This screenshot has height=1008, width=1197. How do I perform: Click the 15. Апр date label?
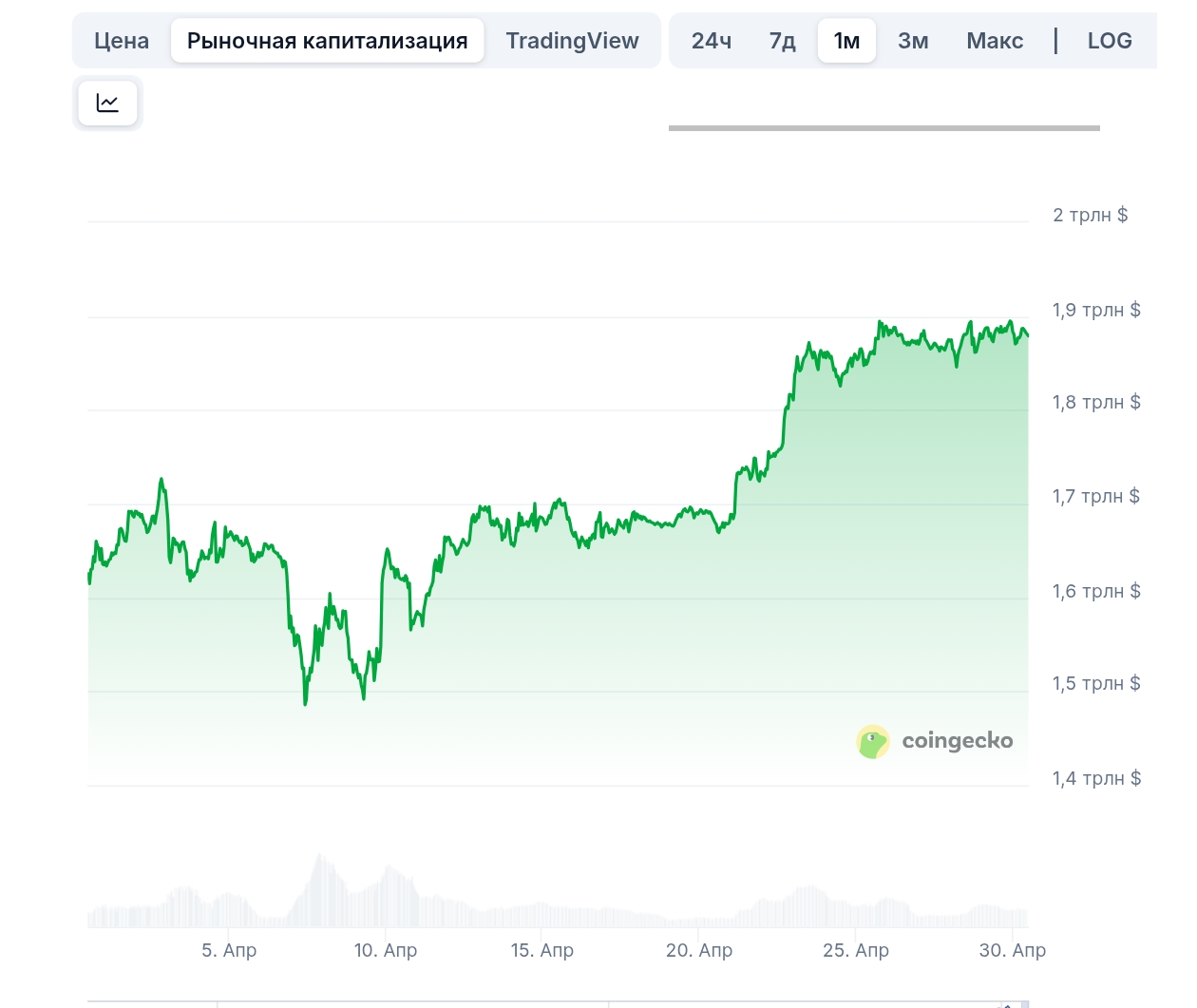541,950
